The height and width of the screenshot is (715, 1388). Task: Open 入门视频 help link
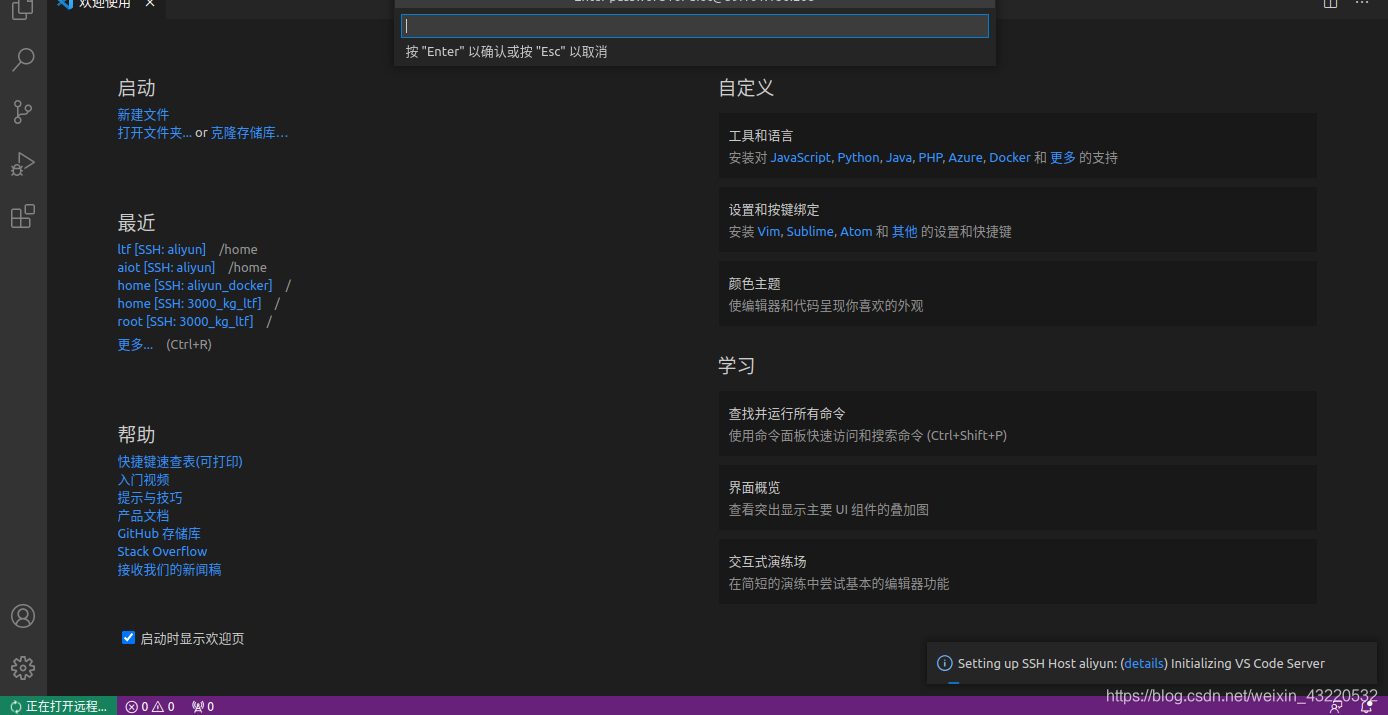143,480
